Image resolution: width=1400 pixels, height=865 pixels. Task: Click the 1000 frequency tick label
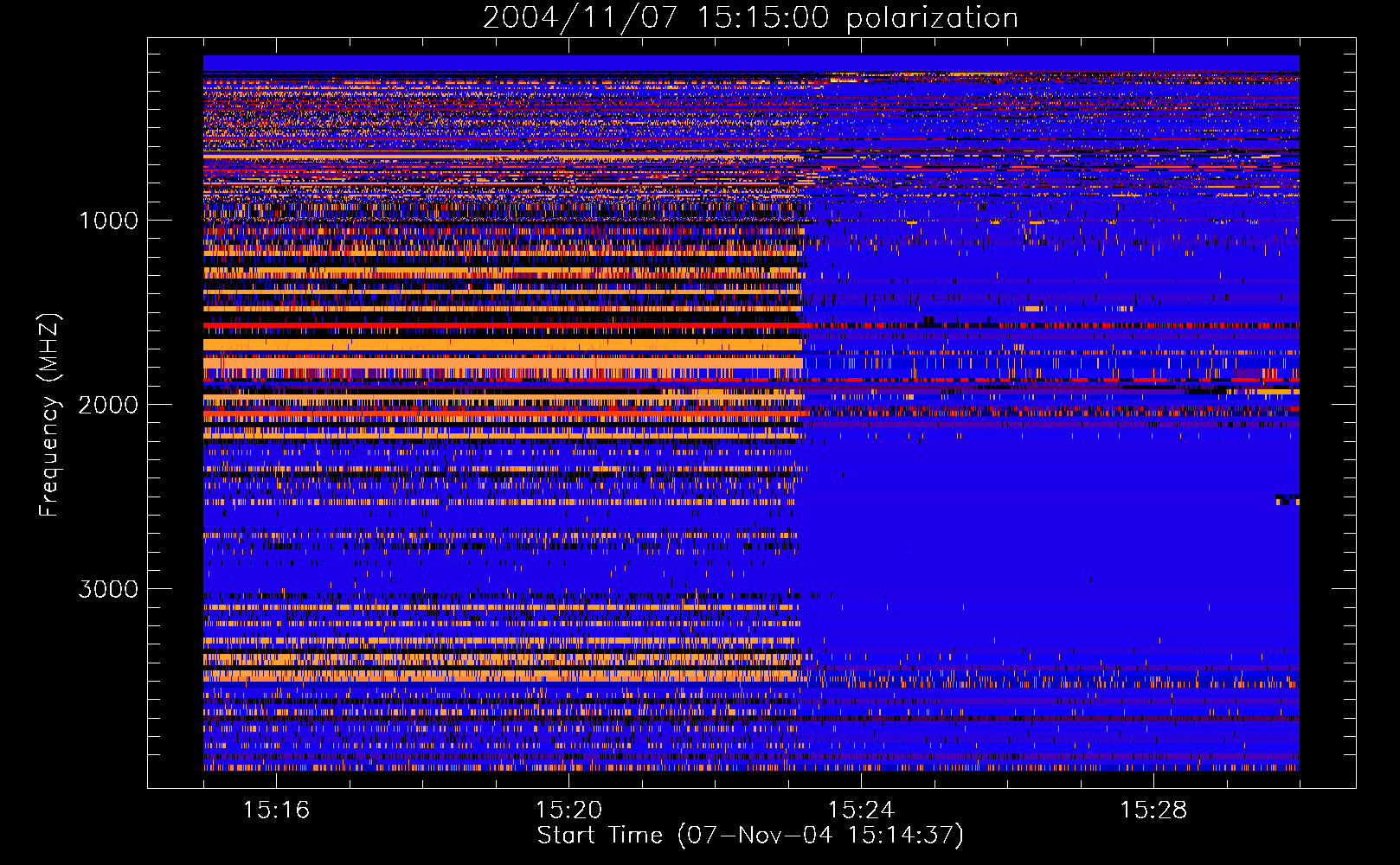(x=108, y=221)
